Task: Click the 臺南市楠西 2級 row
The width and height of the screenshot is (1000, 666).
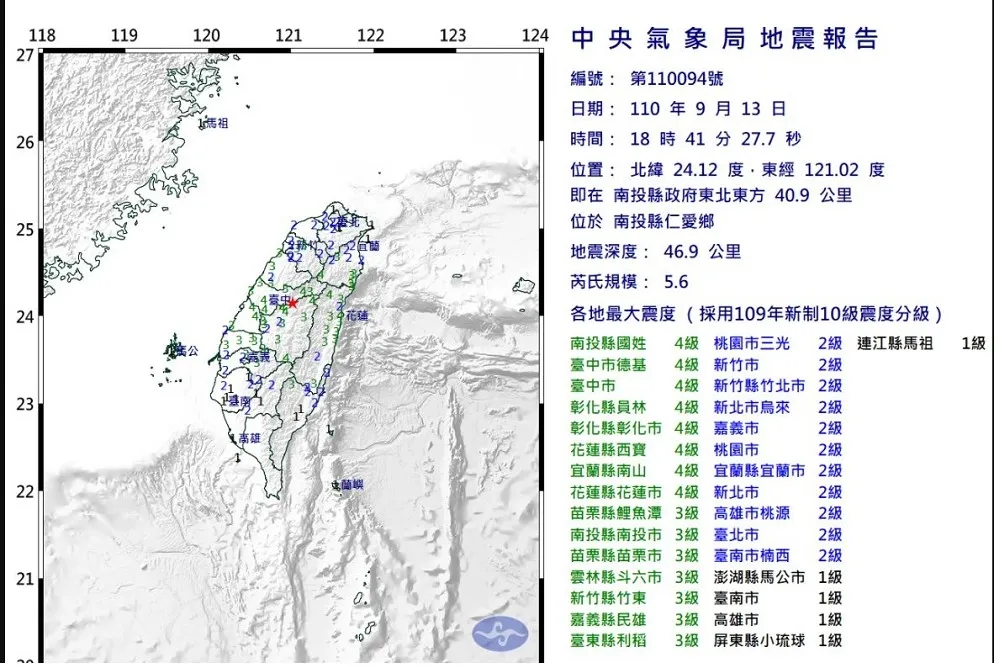Action: click(777, 556)
